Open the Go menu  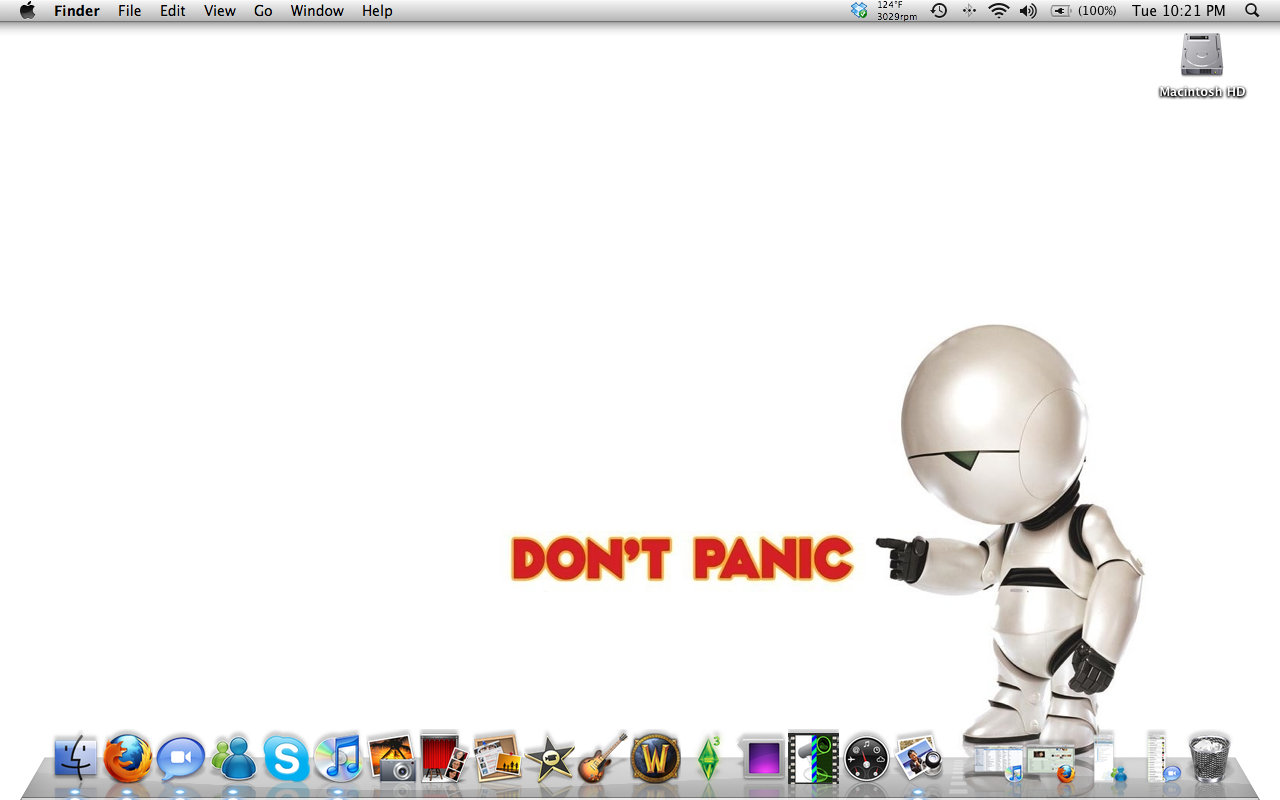263,11
